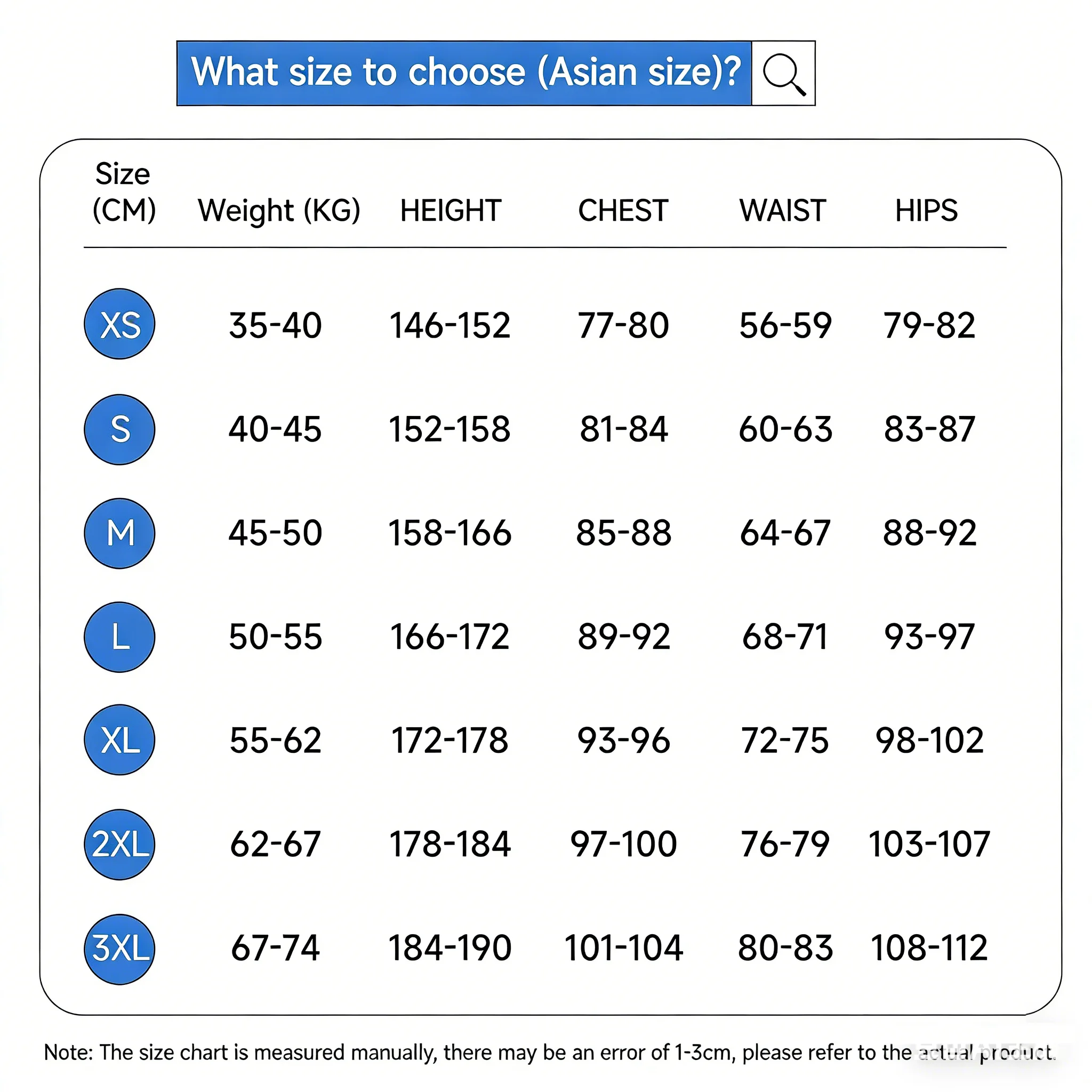Click the blue 'What size to choose' banner
Image resolution: width=1092 pixels, height=1092 pixels.
[x=464, y=74]
